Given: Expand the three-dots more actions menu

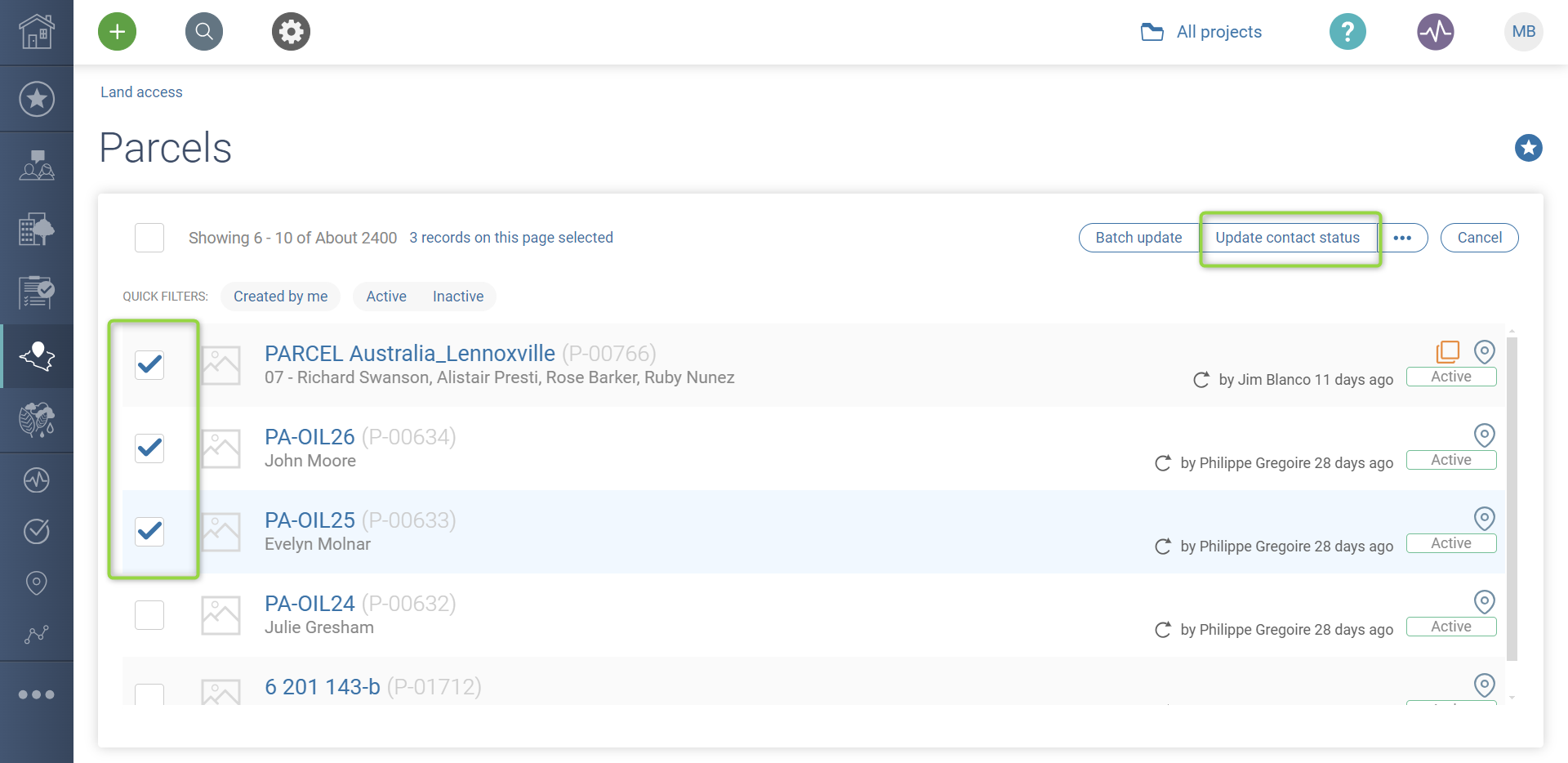Looking at the screenshot, I should (1402, 238).
